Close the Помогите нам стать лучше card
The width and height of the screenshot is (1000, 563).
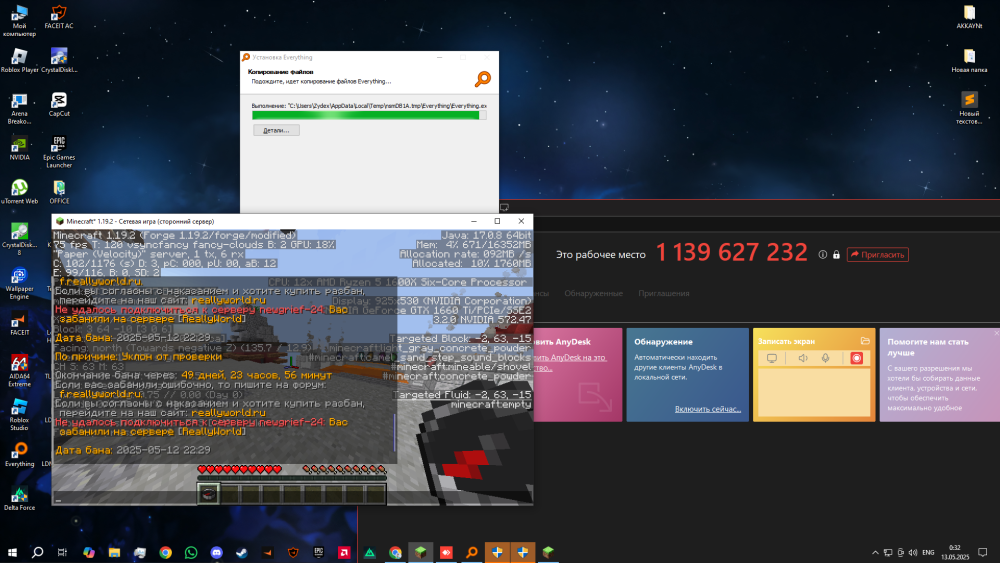pyautogui.click(x=996, y=333)
